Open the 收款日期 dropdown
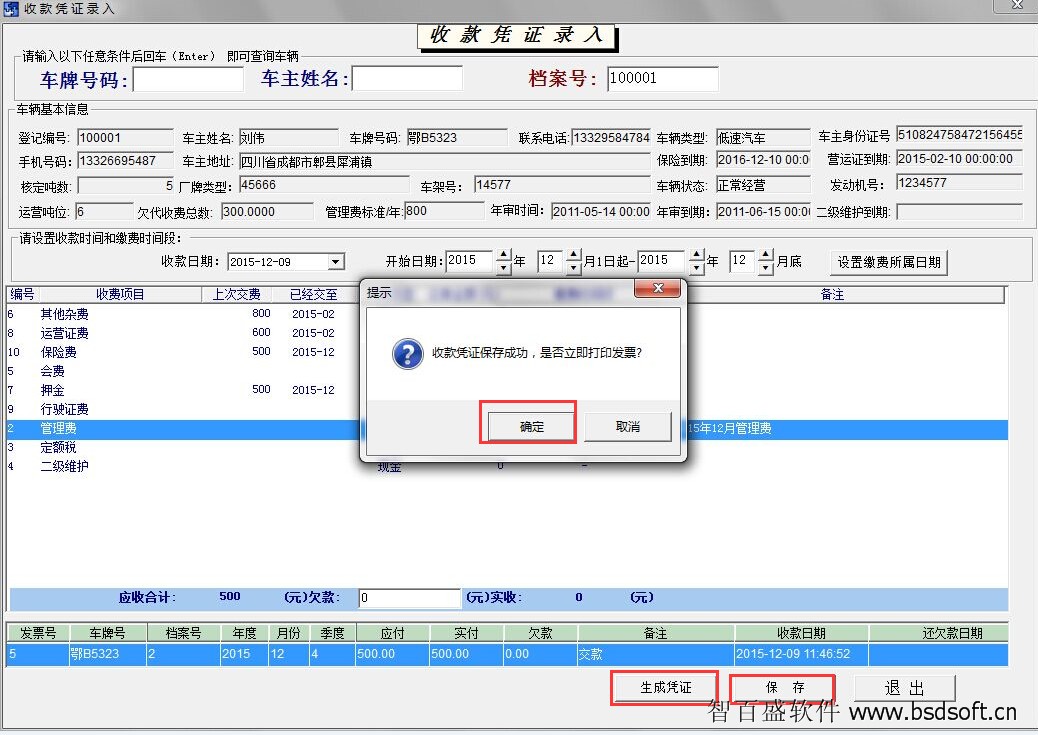 point(336,262)
